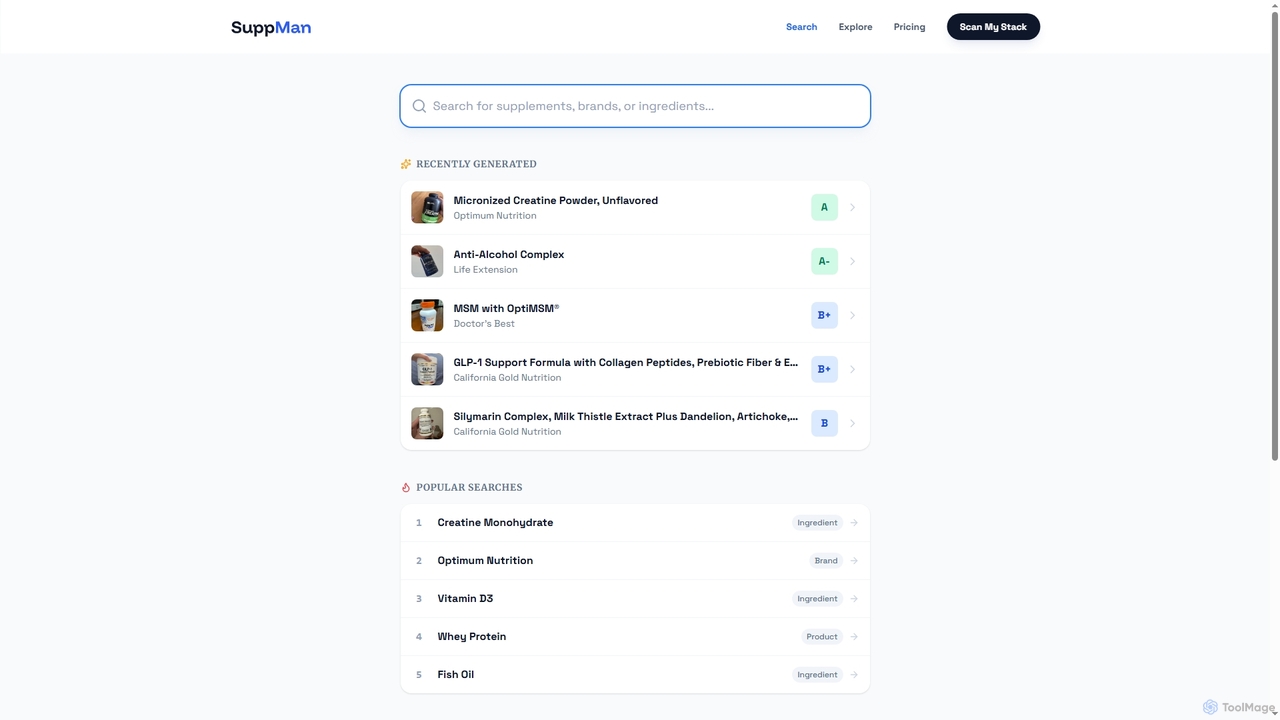Image resolution: width=1280 pixels, height=720 pixels.
Task: Select the Vitamin D3 popular search
Action: [635, 599]
